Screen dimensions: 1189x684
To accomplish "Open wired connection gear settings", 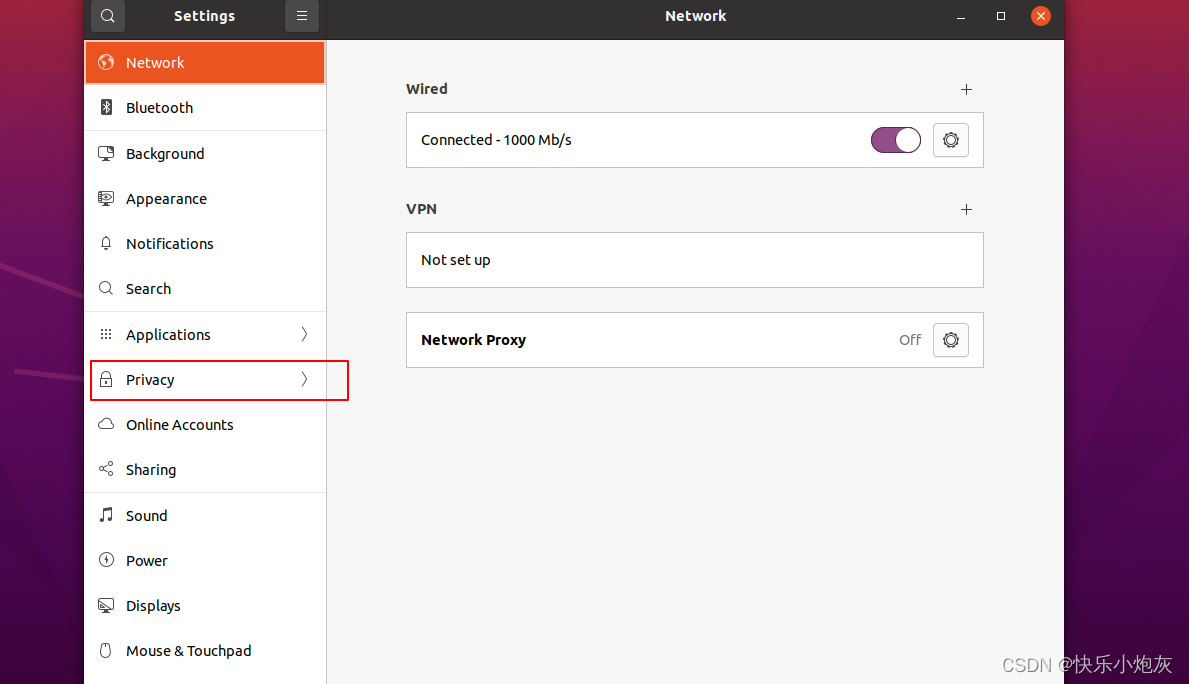I will pyautogui.click(x=951, y=140).
